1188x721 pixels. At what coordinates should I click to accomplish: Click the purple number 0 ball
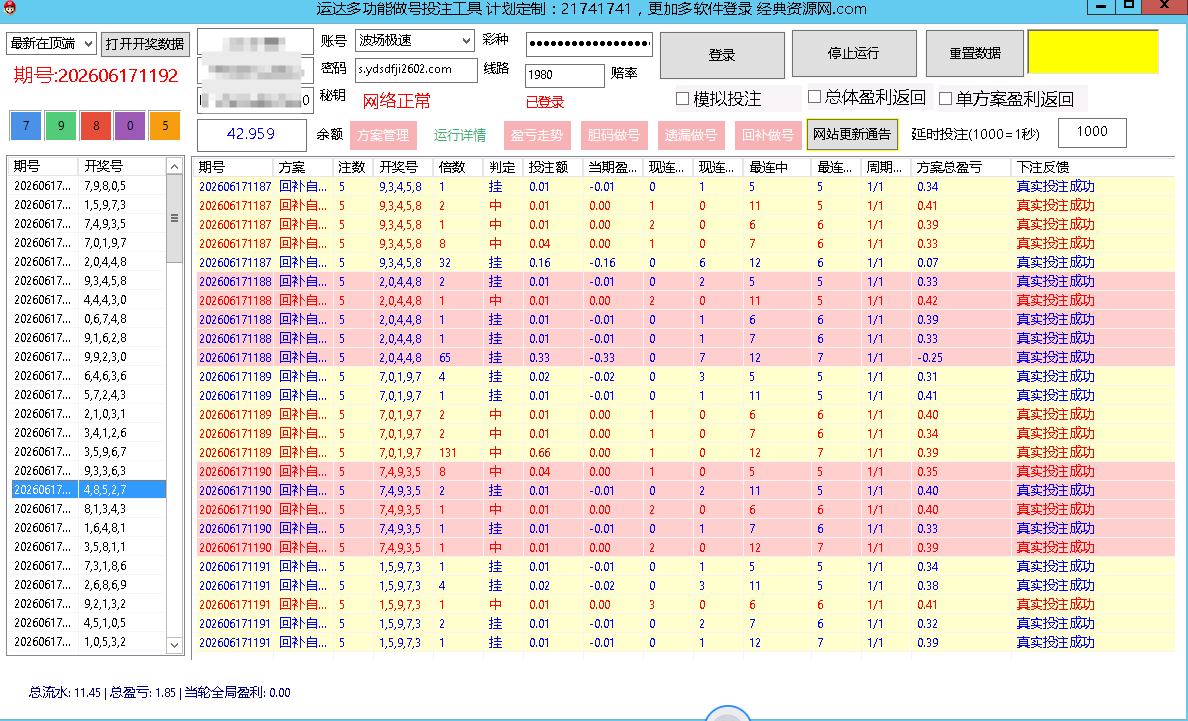tap(130, 126)
